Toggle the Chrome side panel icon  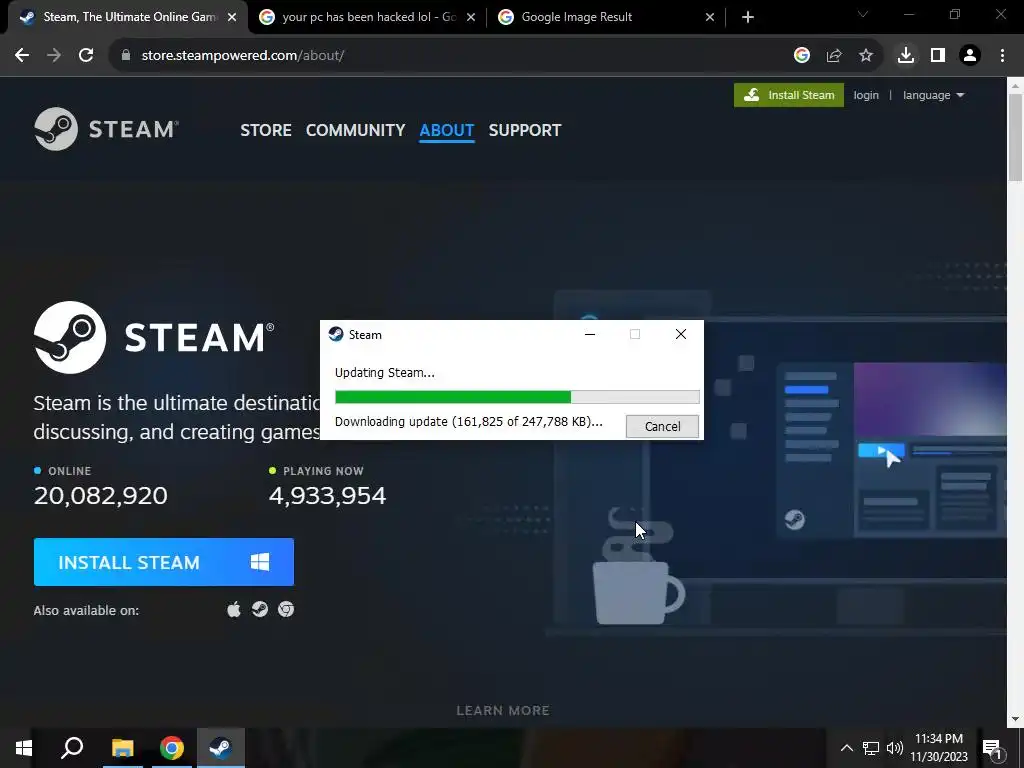click(938, 56)
